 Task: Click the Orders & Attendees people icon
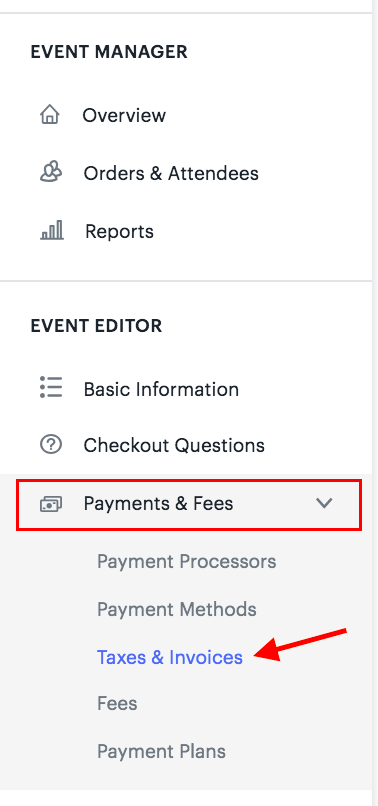(x=51, y=173)
